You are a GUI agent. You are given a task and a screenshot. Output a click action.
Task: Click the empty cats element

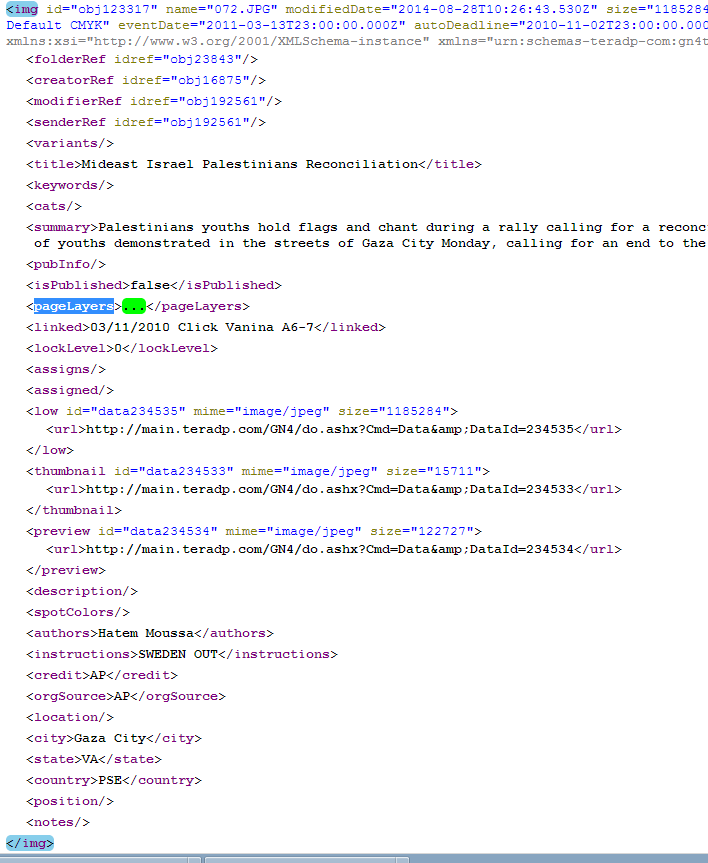point(54,206)
